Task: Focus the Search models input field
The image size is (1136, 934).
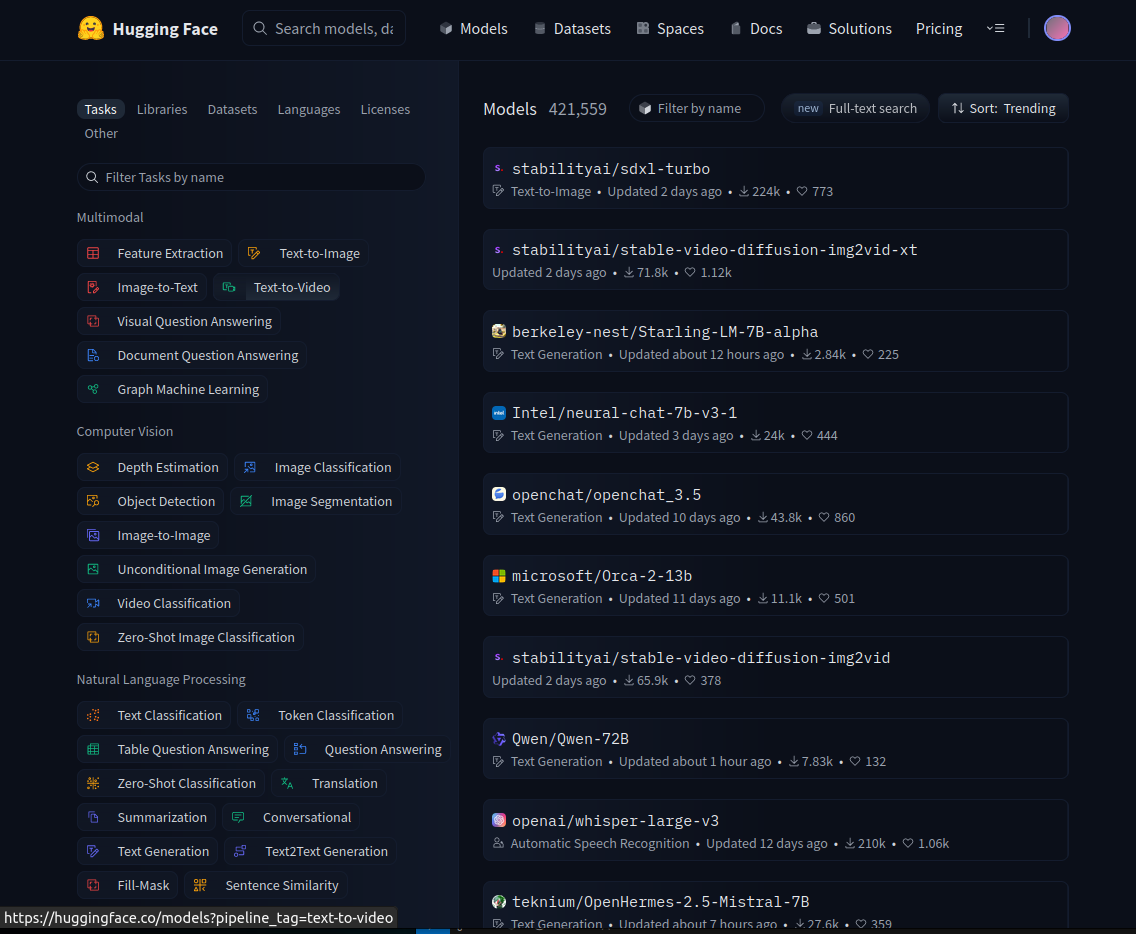Action: point(324,28)
